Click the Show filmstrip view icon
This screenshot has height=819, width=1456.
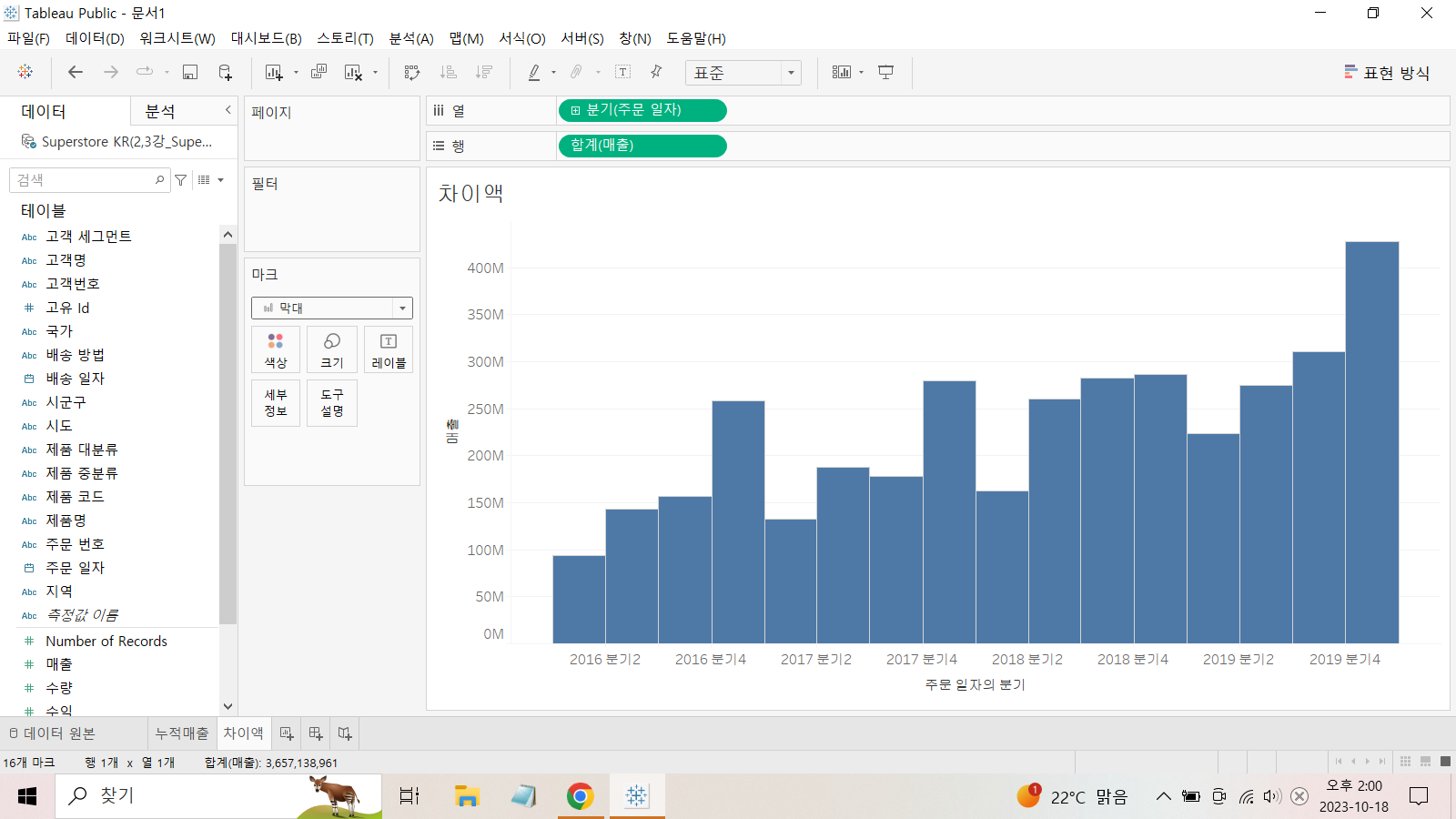tap(1425, 762)
